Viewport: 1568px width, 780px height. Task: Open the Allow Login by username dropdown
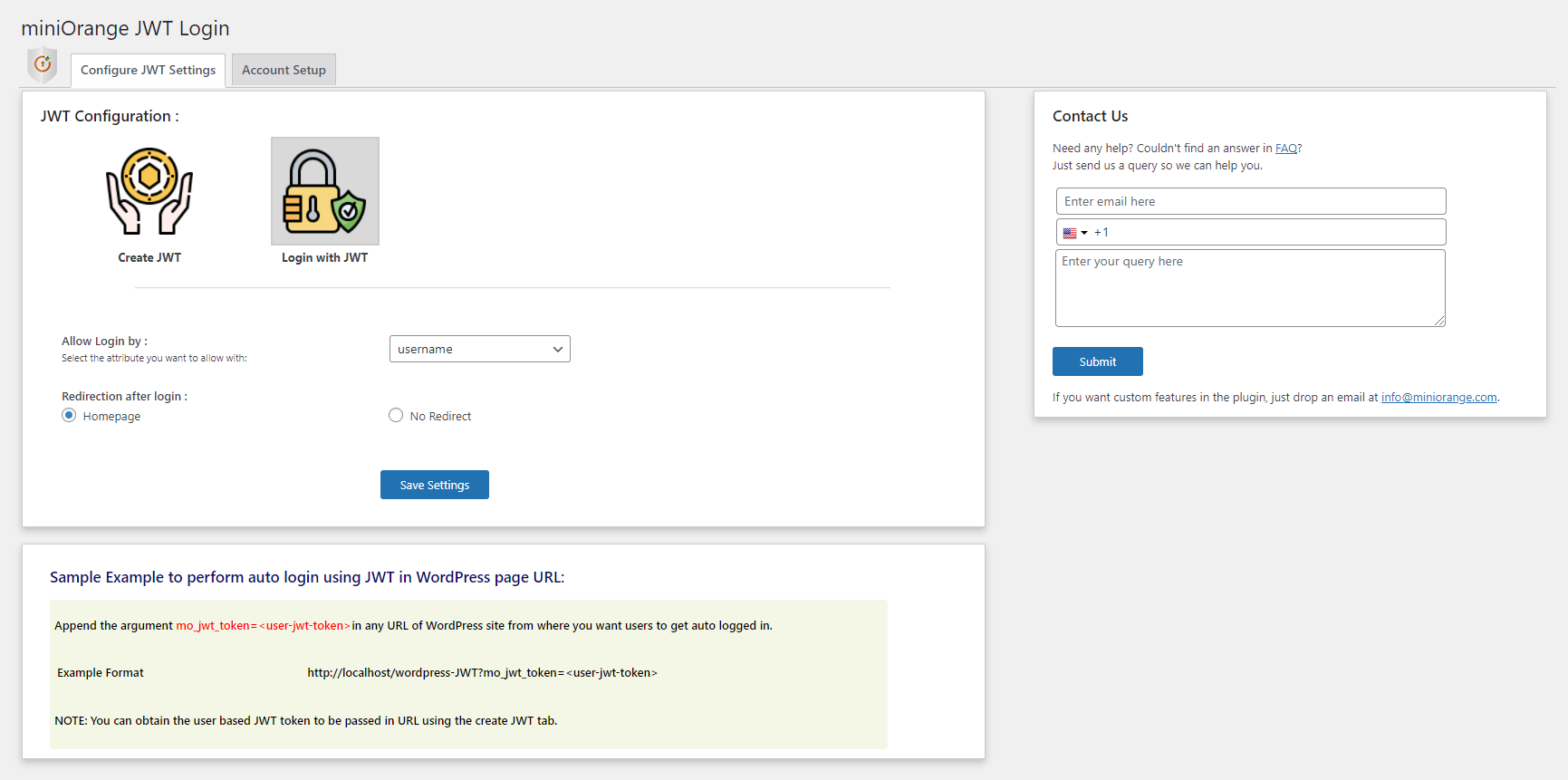(480, 349)
